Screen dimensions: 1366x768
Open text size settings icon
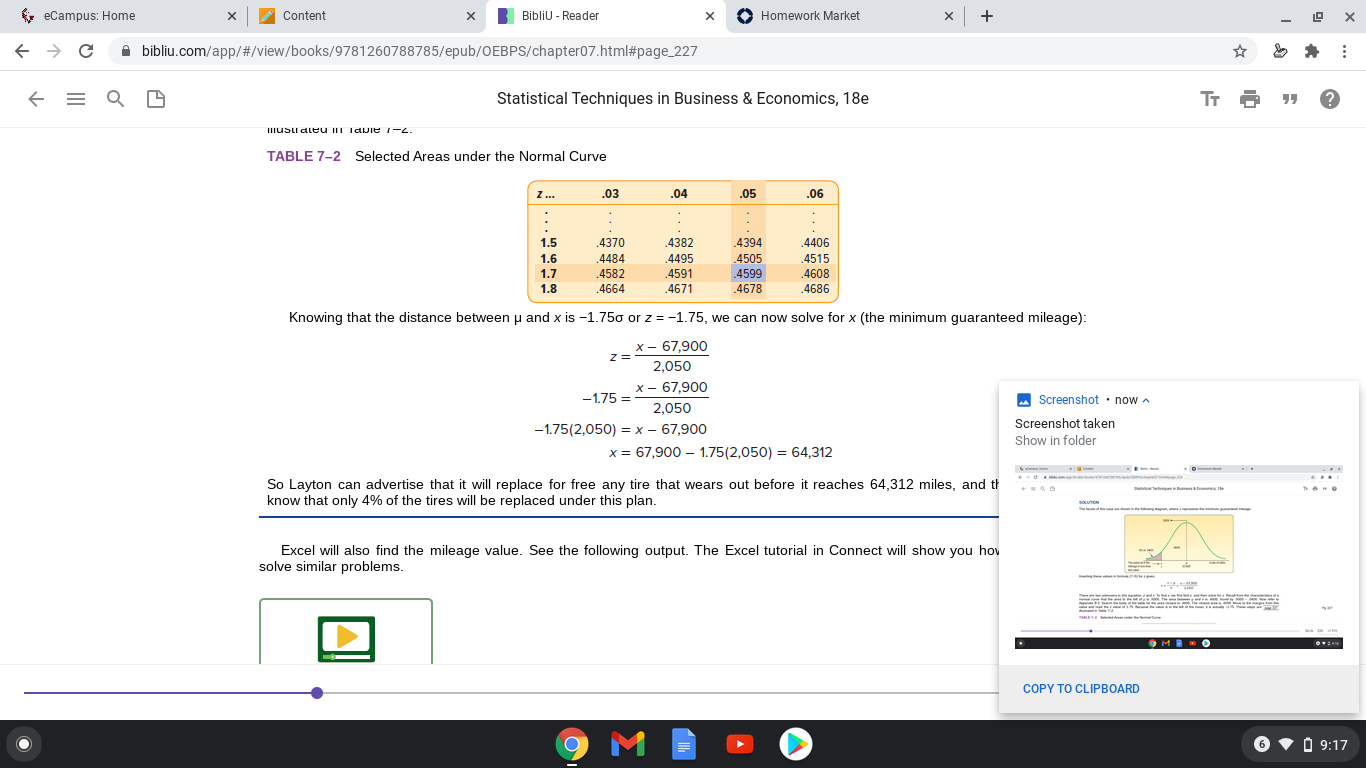(x=1210, y=99)
